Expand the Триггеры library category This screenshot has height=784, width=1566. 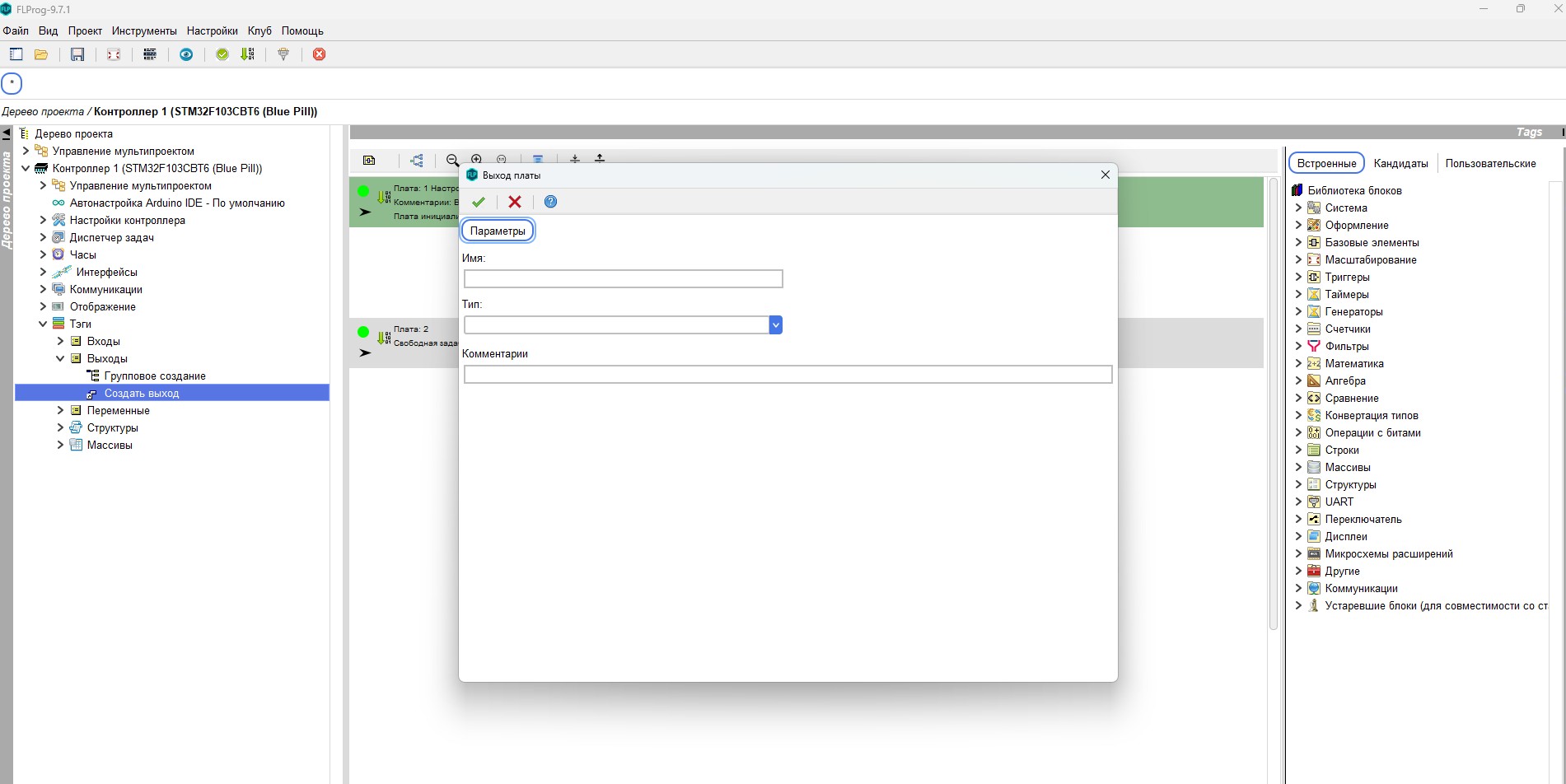click(1298, 277)
